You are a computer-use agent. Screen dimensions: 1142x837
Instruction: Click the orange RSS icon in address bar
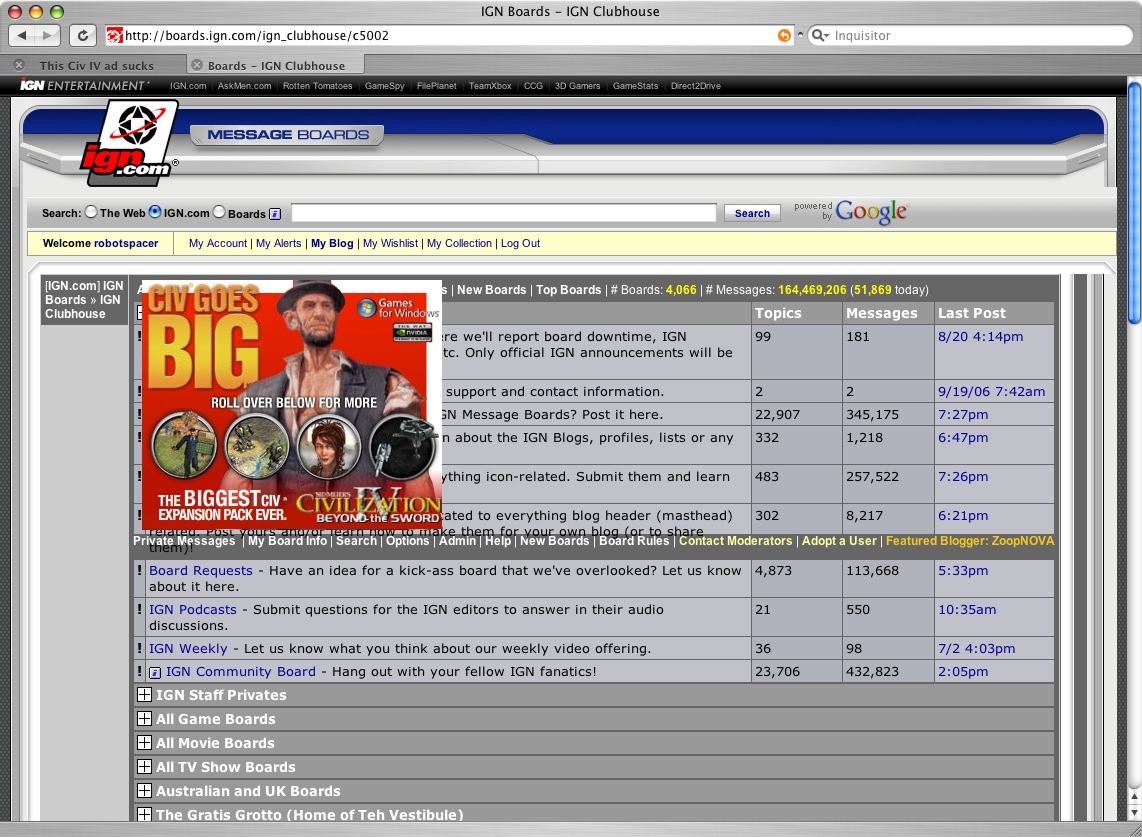pos(784,35)
